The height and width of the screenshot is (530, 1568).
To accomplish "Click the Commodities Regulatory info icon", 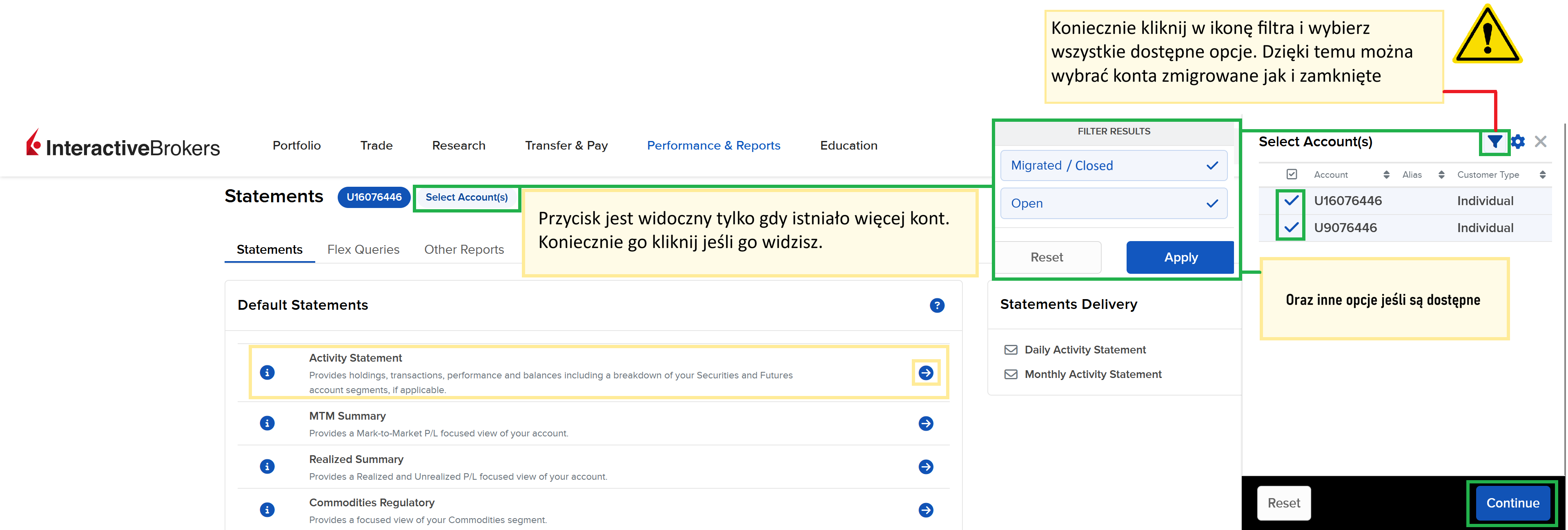I will [267, 510].
